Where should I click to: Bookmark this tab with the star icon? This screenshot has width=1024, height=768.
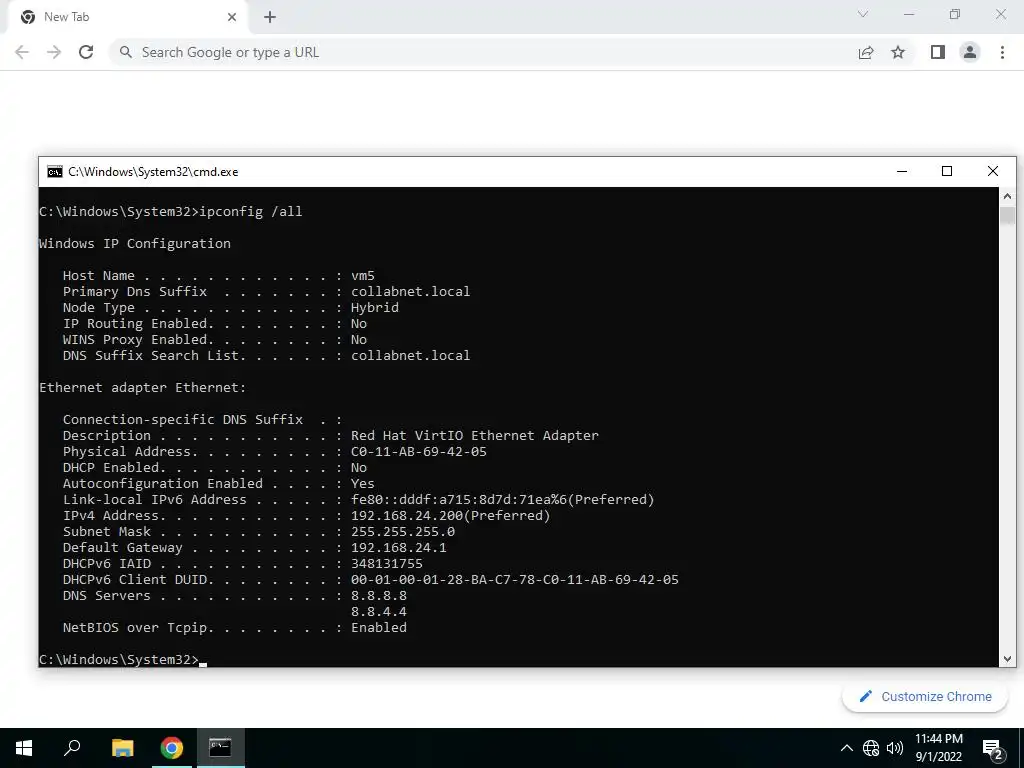898,52
